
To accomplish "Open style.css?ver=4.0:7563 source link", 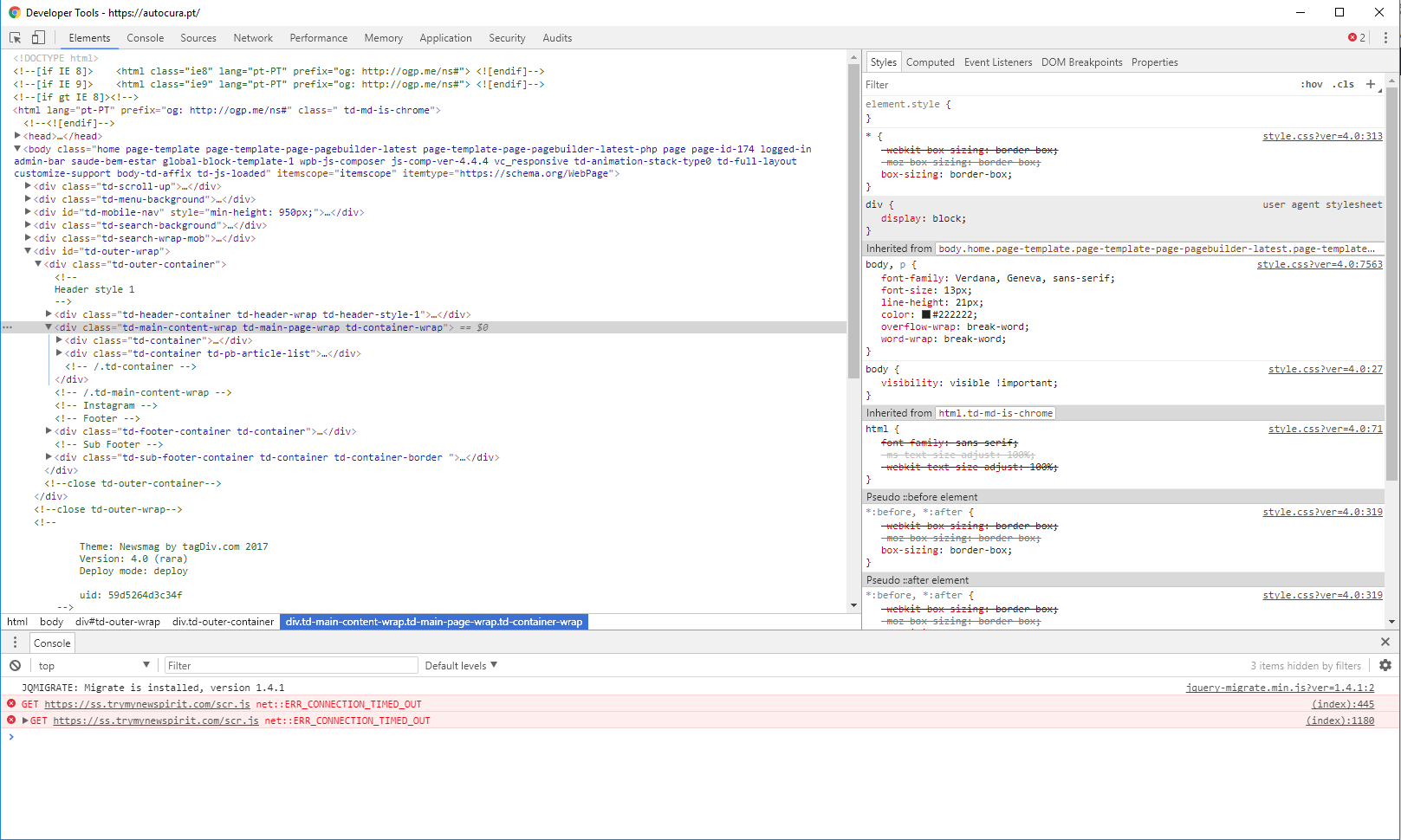I will [1320, 264].
